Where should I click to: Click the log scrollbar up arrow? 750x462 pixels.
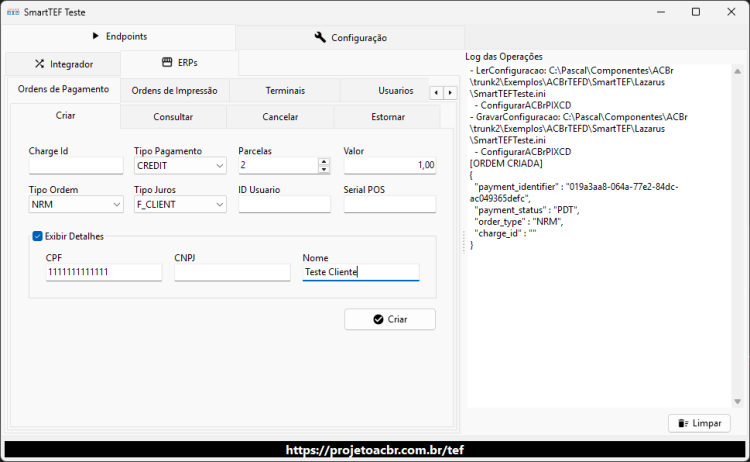pos(738,71)
